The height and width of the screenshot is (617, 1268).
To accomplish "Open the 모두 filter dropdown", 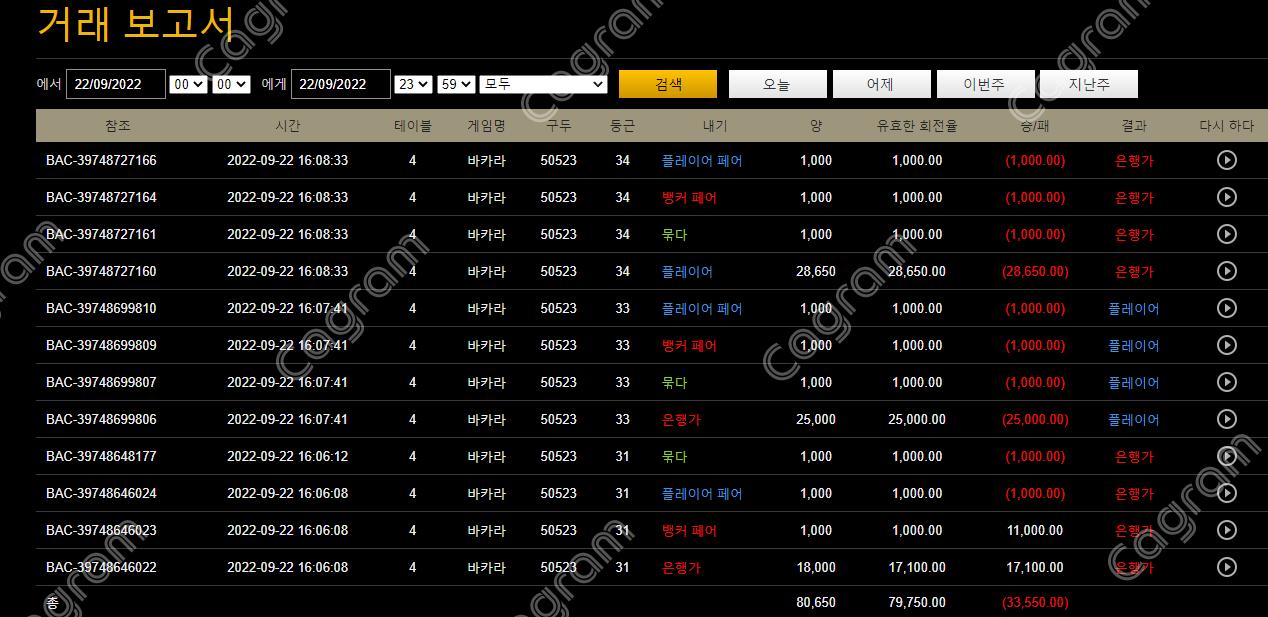I will point(543,84).
